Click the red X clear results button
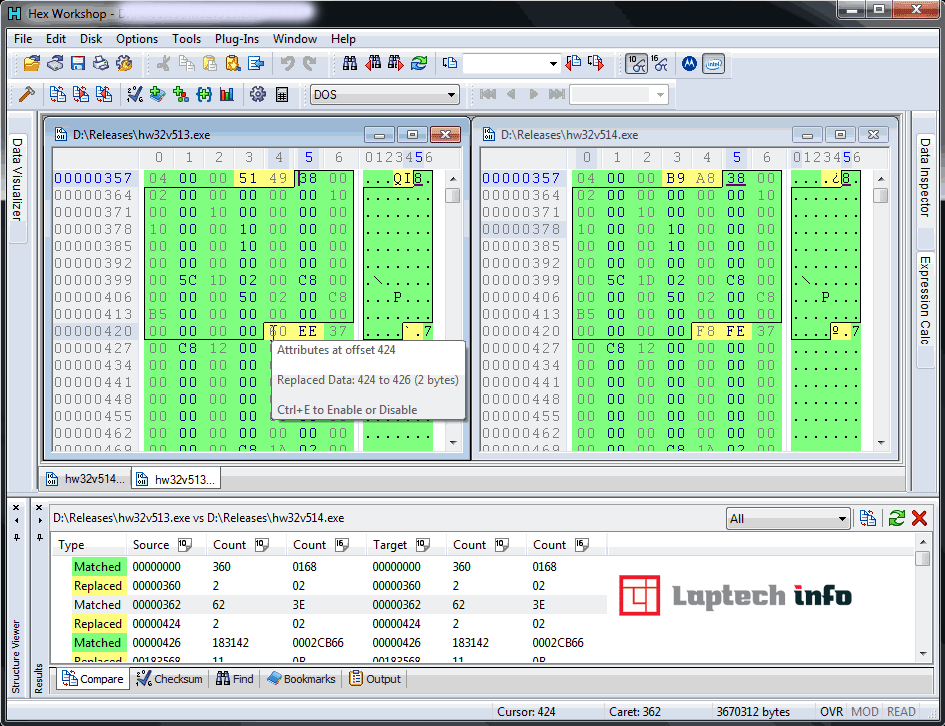The width and height of the screenshot is (945, 726). [x=919, y=518]
